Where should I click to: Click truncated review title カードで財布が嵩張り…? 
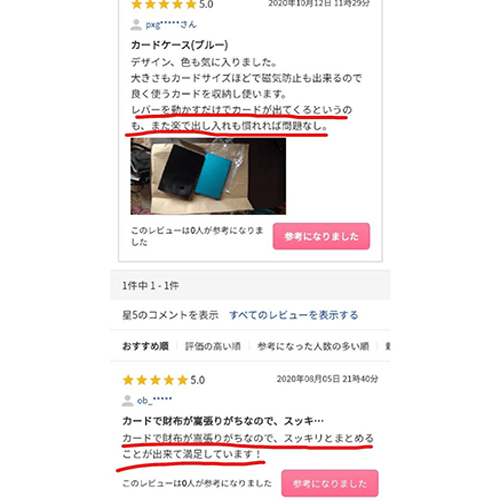[223, 421]
